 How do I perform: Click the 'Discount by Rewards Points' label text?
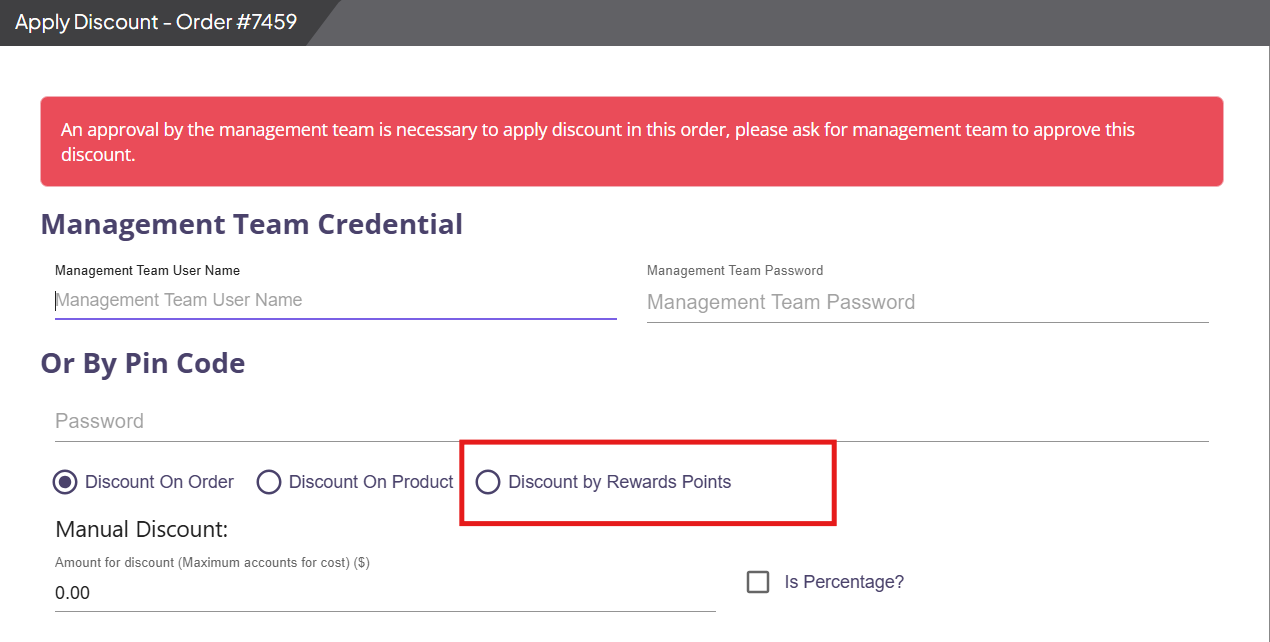[620, 482]
